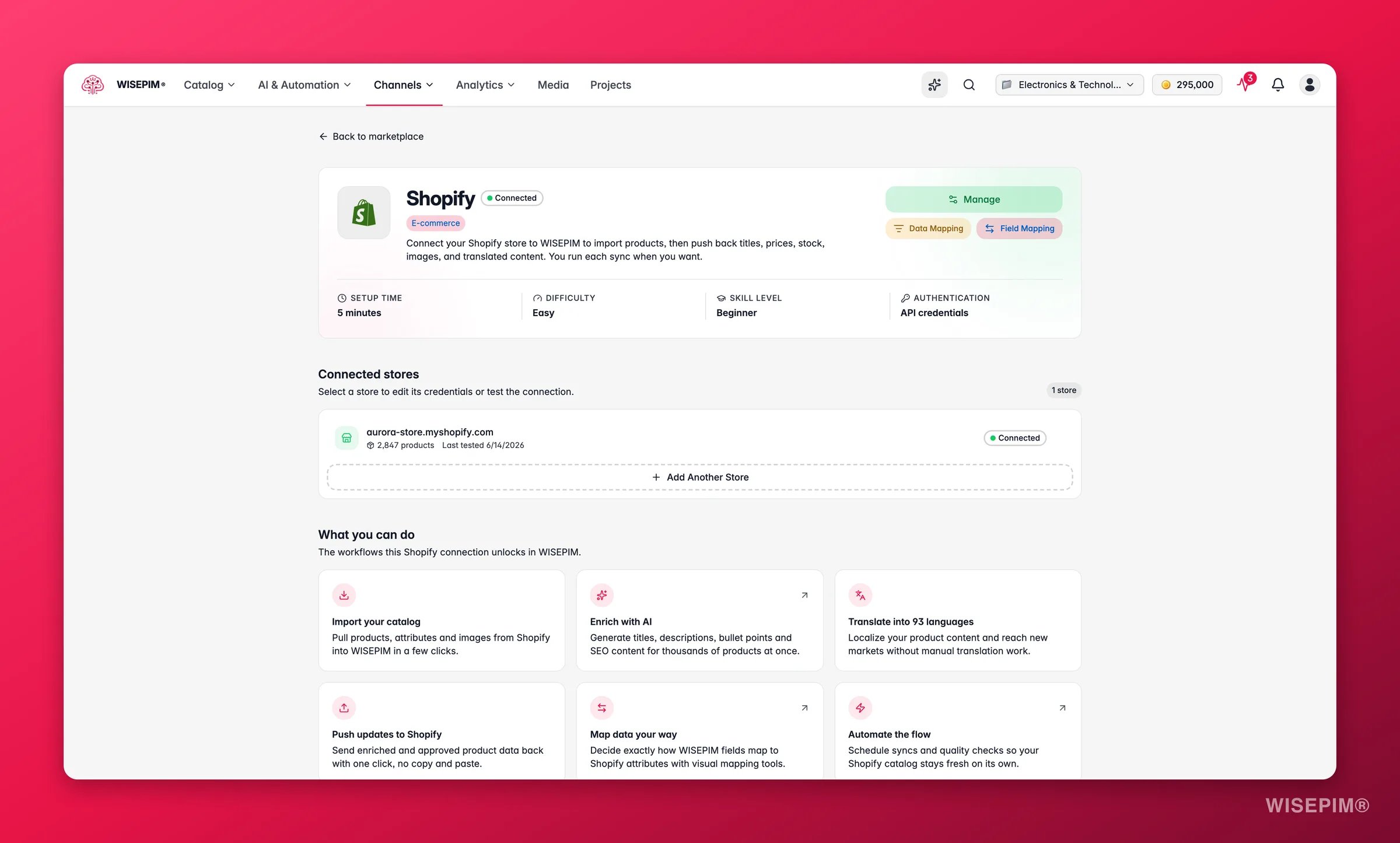Screen dimensions: 1400x843
Task: Click the E-commerce category tag
Action: click(x=435, y=223)
